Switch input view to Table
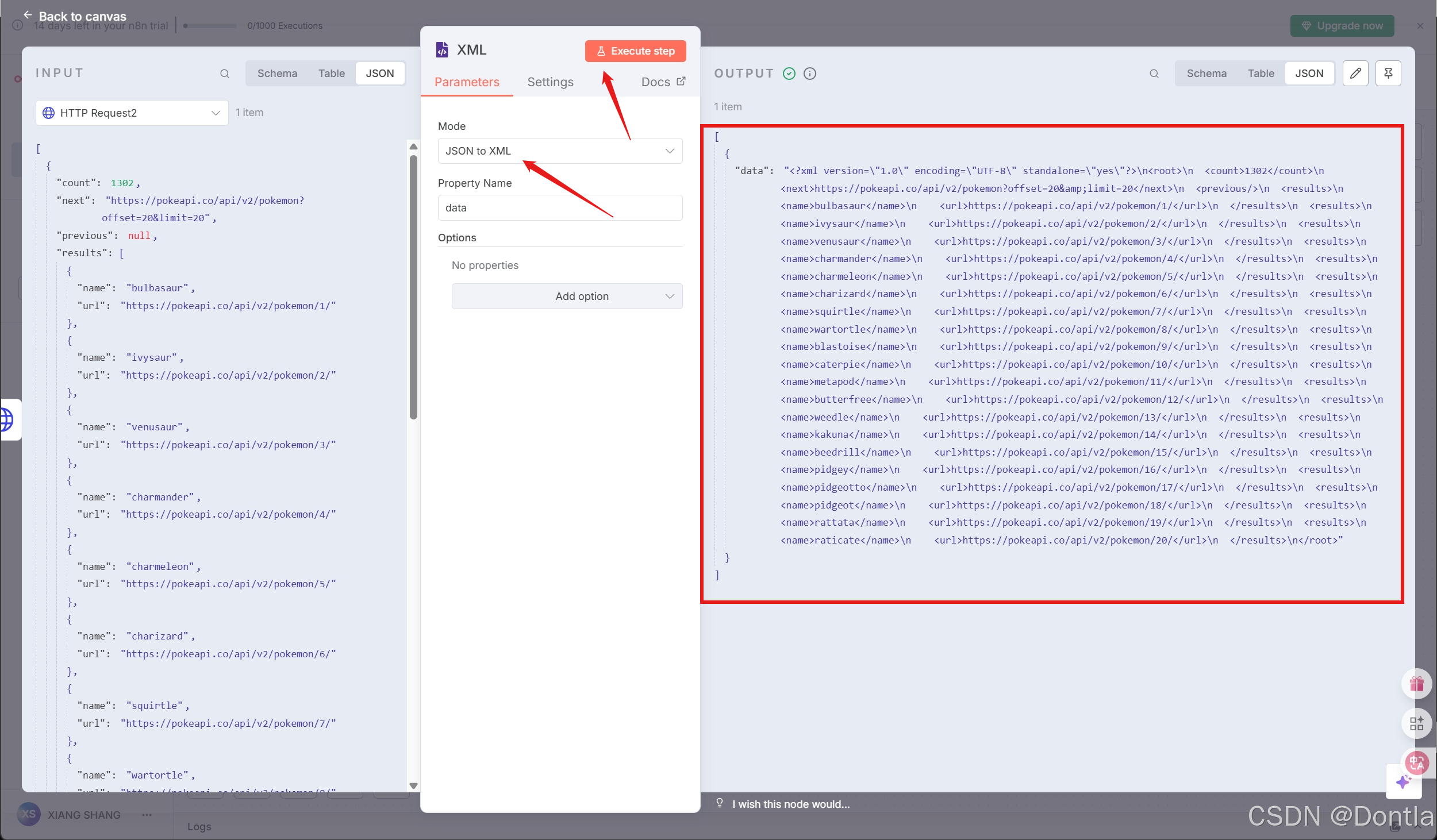This screenshot has height=840, width=1437. [332, 74]
